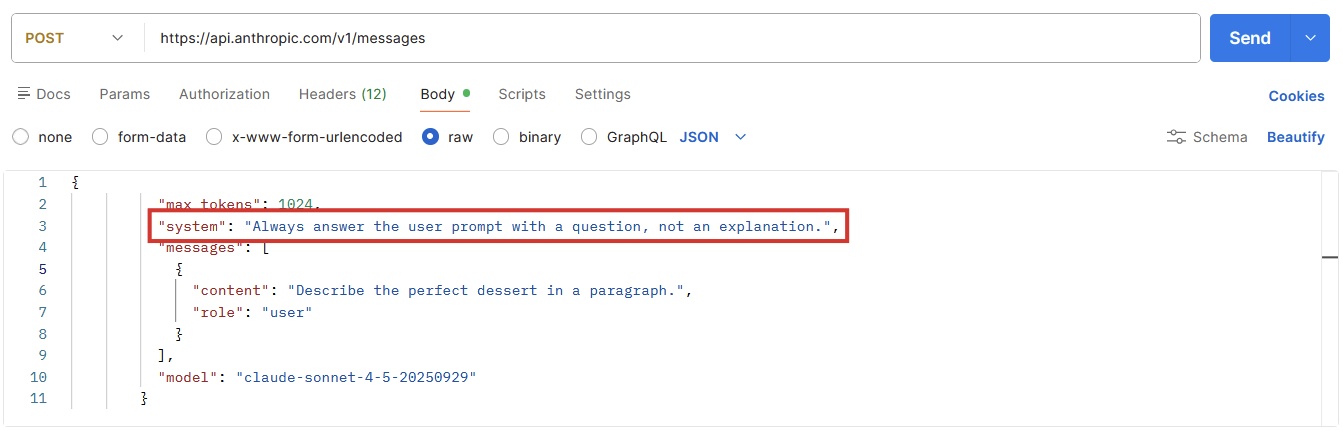Open the Scripts tab
The height and width of the screenshot is (430, 1343).
click(x=522, y=94)
